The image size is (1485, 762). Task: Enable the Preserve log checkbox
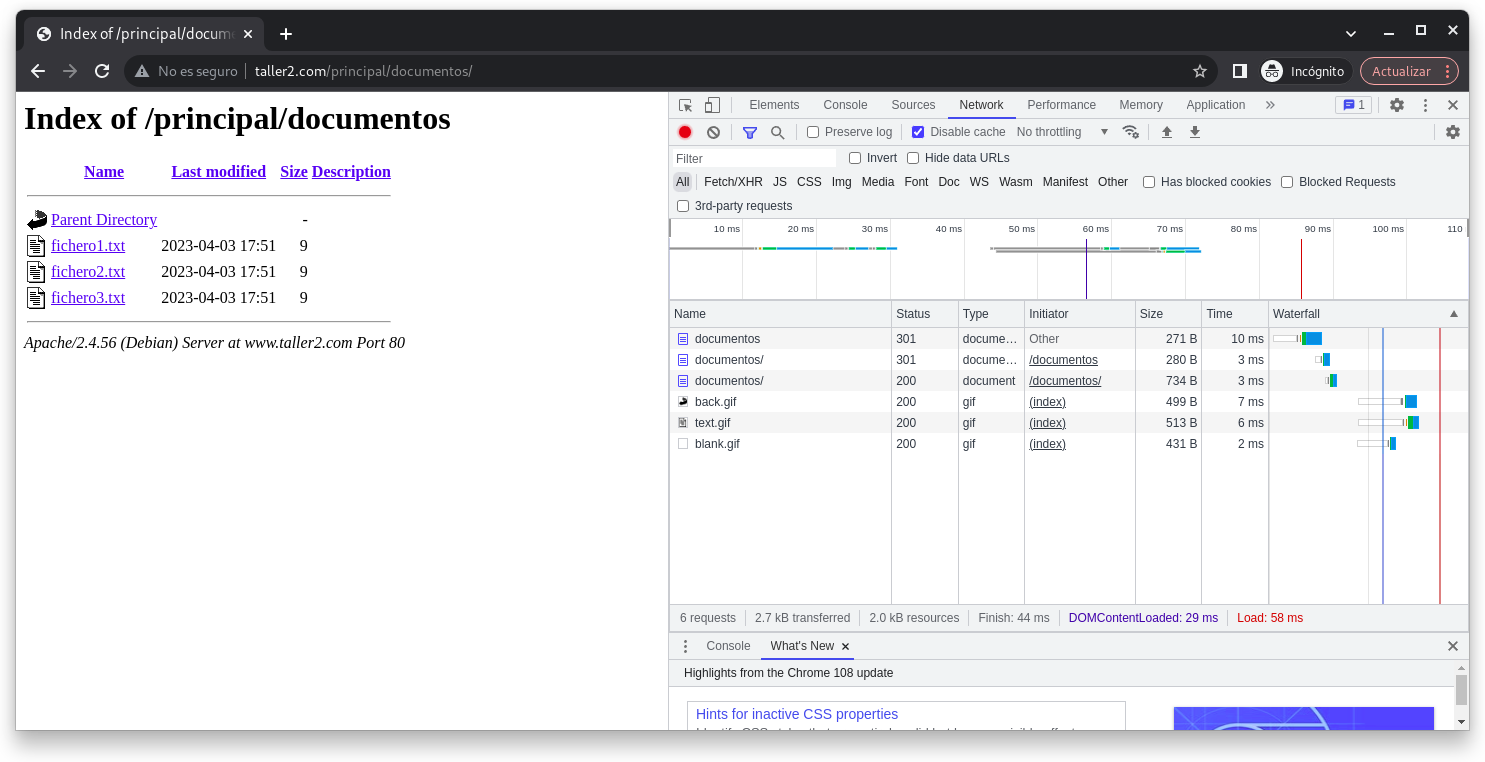click(813, 132)
